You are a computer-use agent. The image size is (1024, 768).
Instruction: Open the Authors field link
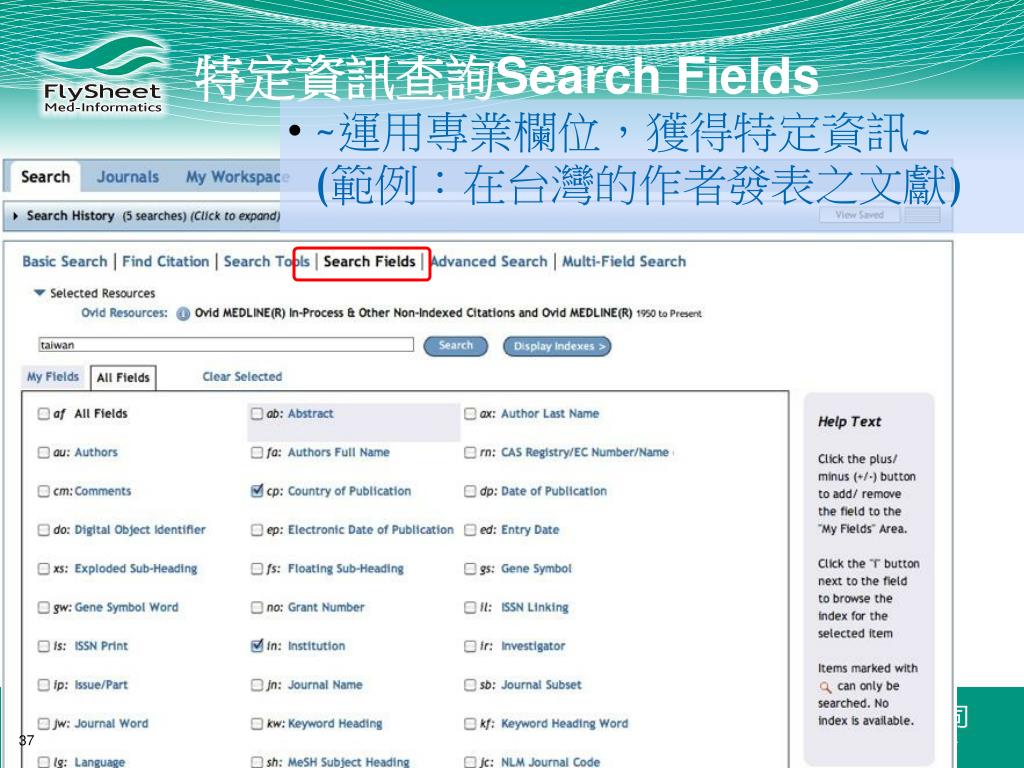[x=96, y=452]
